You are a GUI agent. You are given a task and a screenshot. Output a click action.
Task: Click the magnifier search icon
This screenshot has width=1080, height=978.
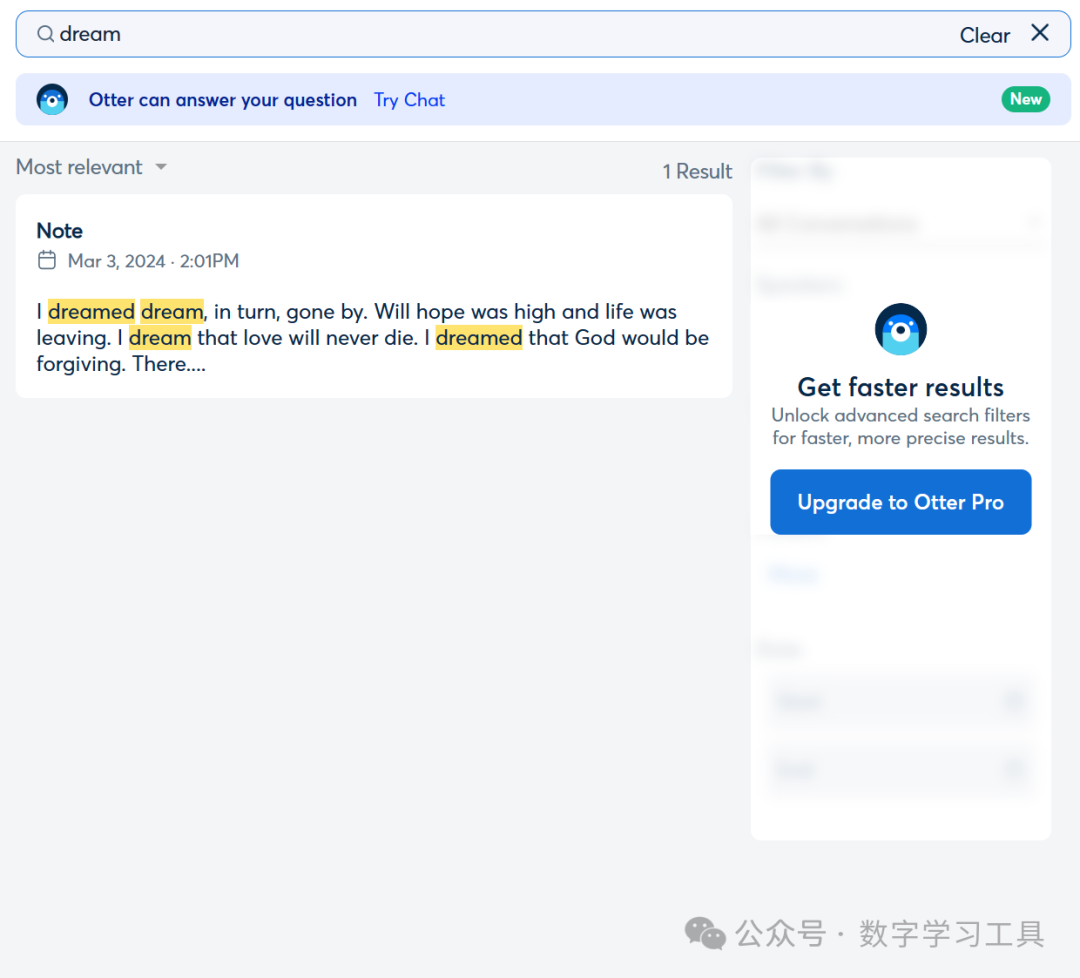tap(45, 34)
